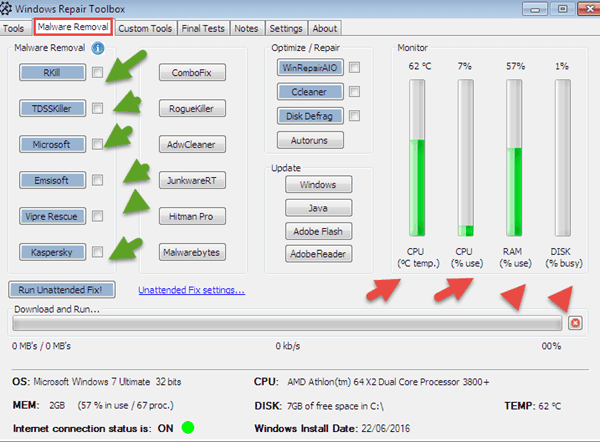Launch the Emsisoft button
600x442 pixels.
point(52,180)
